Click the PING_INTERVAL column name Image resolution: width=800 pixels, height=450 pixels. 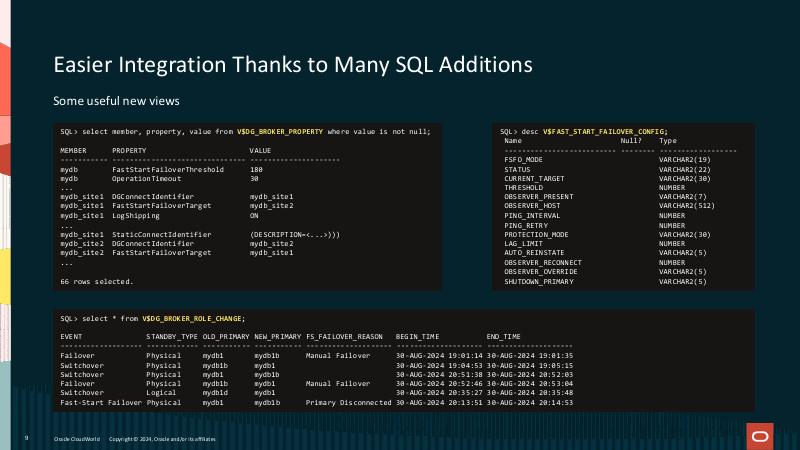click(532, 216)
